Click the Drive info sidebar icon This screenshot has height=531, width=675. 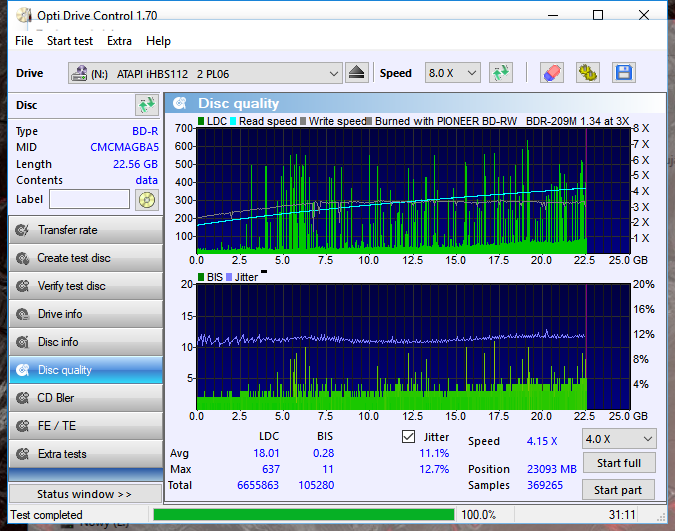(x=22, y=314)
